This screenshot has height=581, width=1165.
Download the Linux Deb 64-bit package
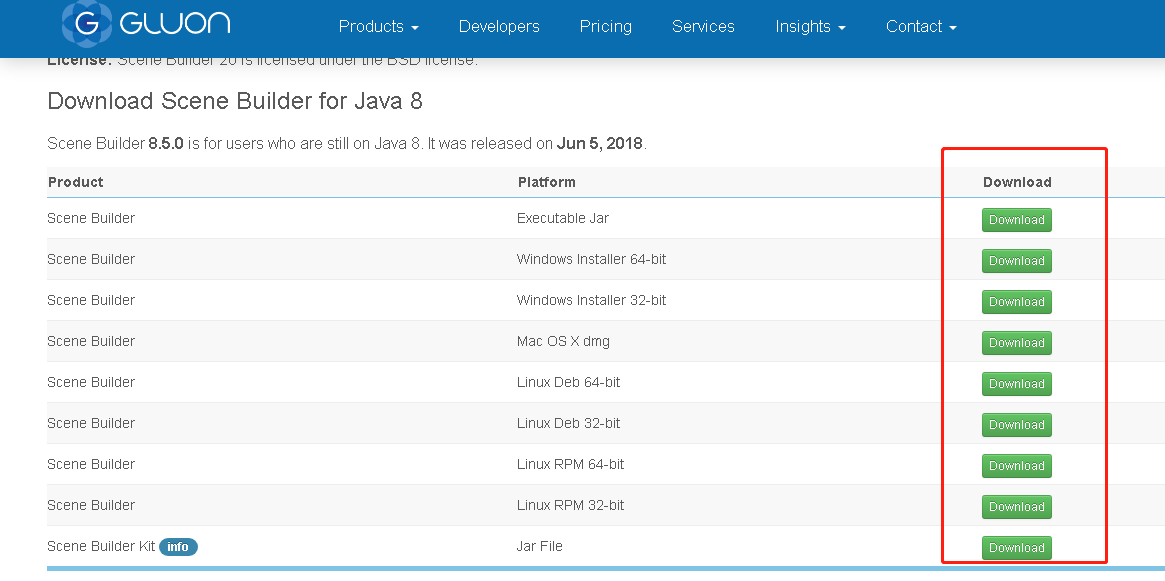click(x=1016, y=384)
